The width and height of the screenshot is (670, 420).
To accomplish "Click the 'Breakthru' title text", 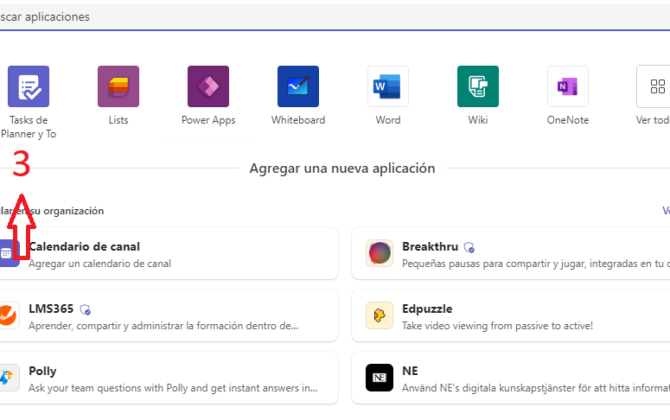I will pos(430,247).
